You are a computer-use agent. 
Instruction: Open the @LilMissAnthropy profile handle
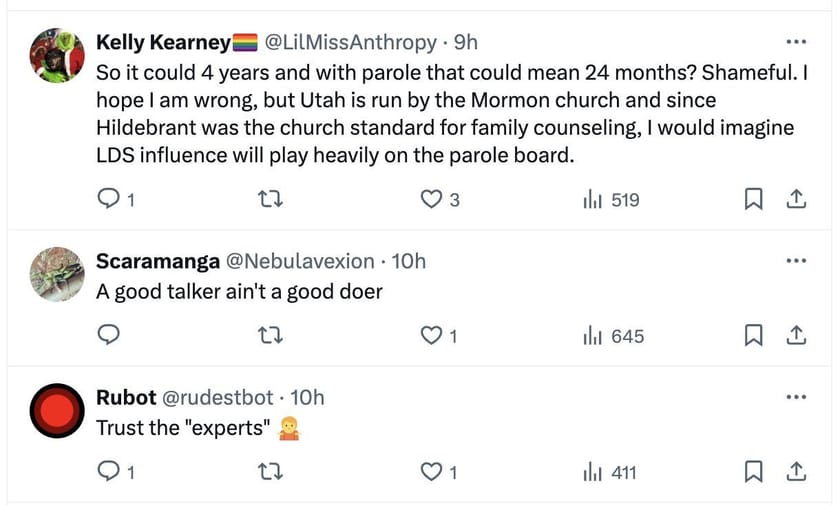pos(350,42)
